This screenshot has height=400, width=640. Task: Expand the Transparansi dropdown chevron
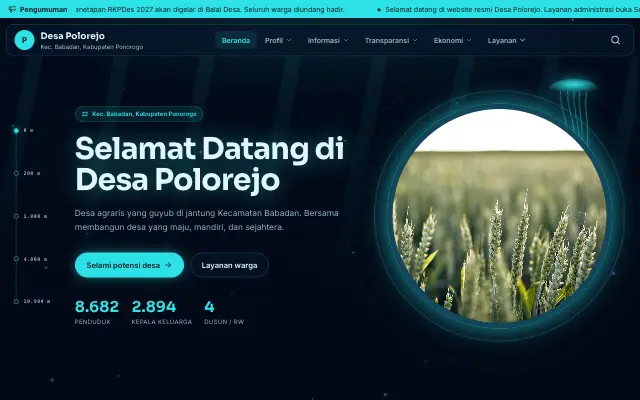click(x=415, y=40)
